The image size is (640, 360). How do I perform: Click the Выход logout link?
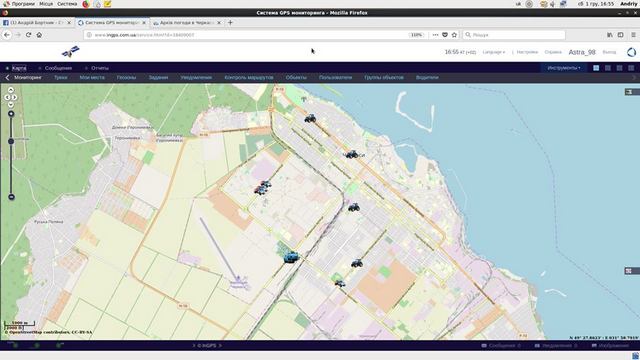tap(609, 52)
